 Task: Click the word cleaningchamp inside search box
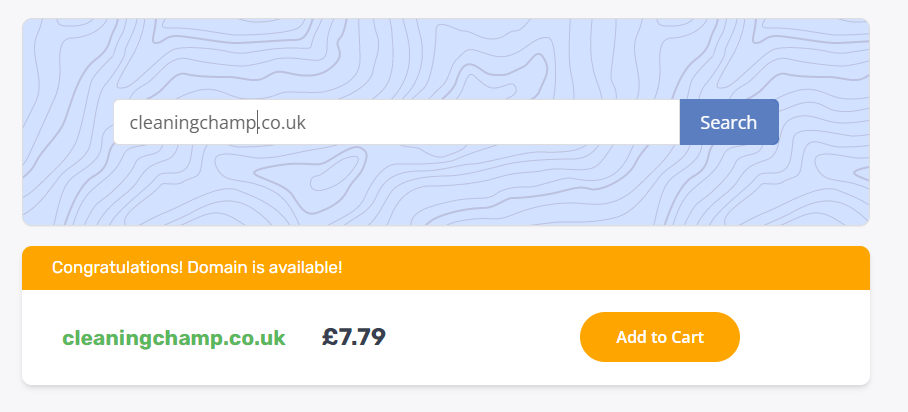(x=192, y=123)
